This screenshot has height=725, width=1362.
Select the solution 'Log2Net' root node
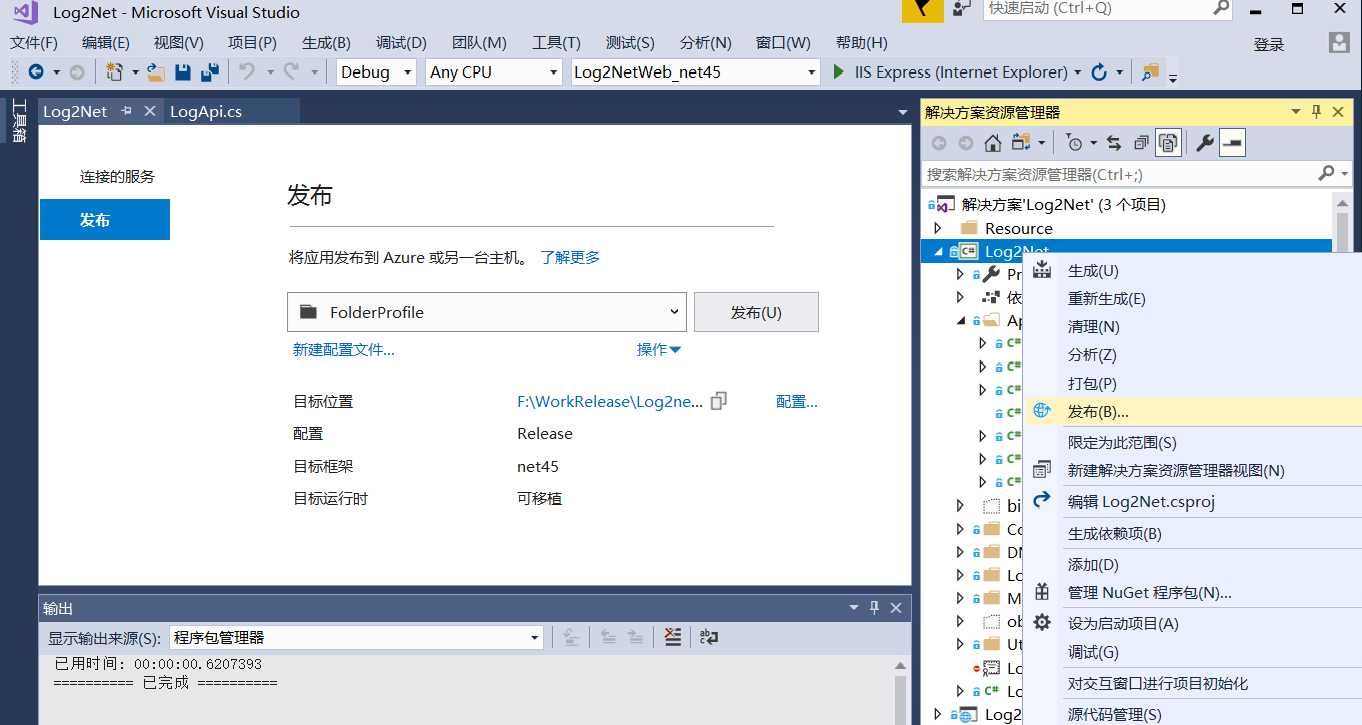click(x=1063, y=204)
